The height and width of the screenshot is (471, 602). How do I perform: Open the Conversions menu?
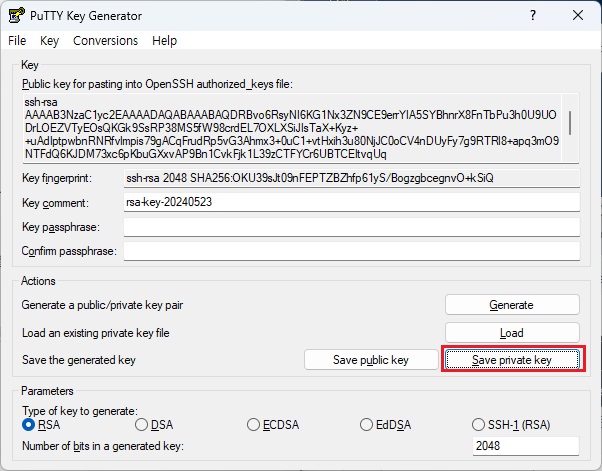106,41
